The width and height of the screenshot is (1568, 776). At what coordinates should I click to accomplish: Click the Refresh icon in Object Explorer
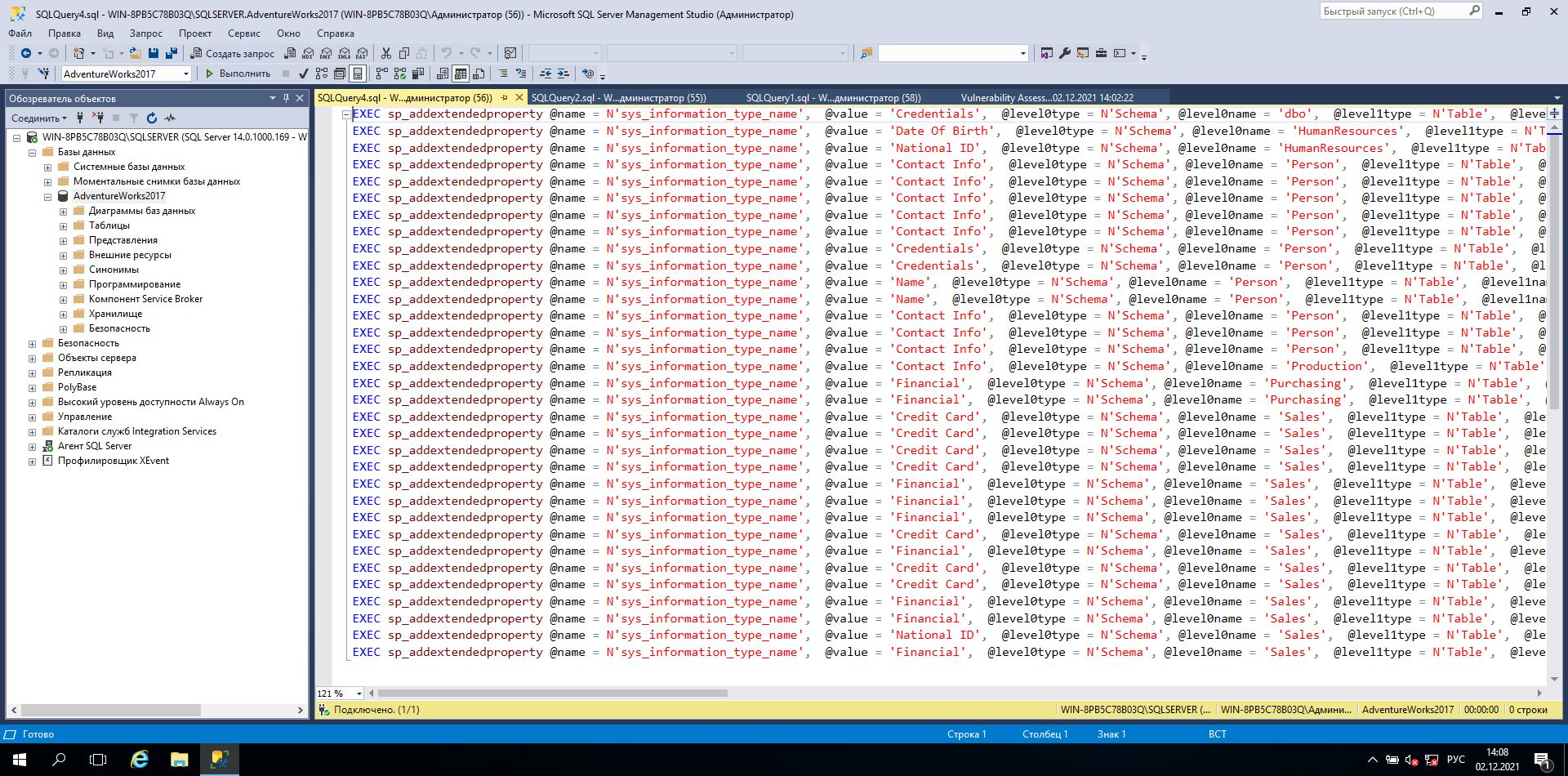[x=152, y=118]
